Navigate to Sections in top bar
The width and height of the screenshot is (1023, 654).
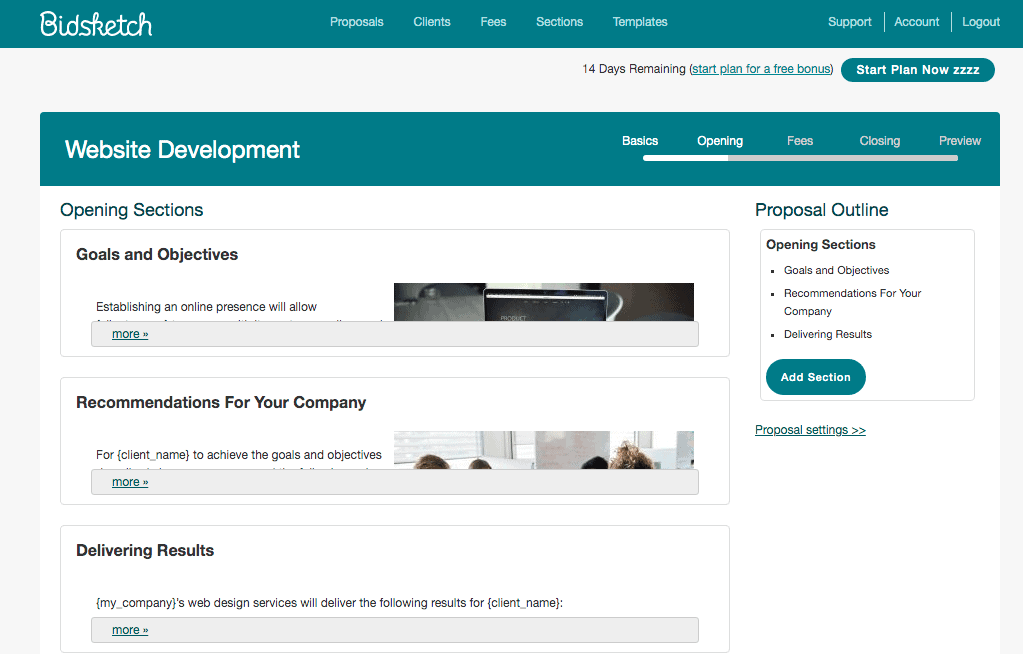(559, 22)
